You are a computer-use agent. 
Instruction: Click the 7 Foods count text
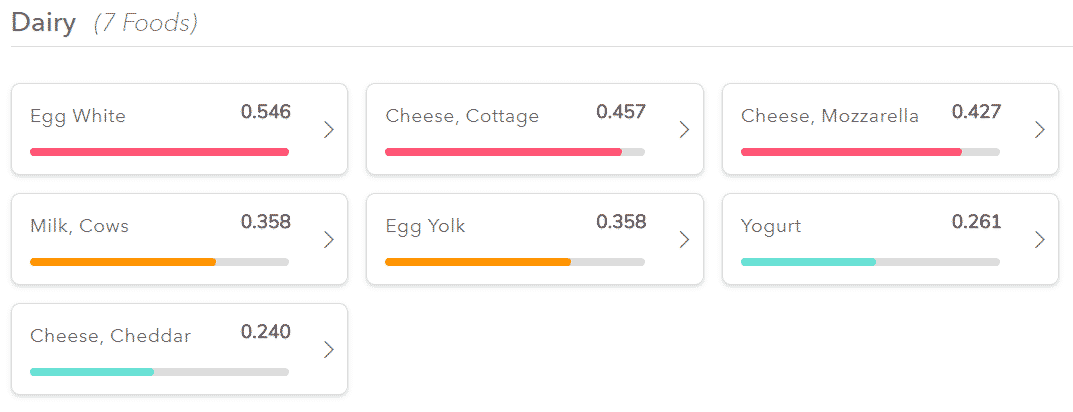pyautogui.click(x=146, y=24)
